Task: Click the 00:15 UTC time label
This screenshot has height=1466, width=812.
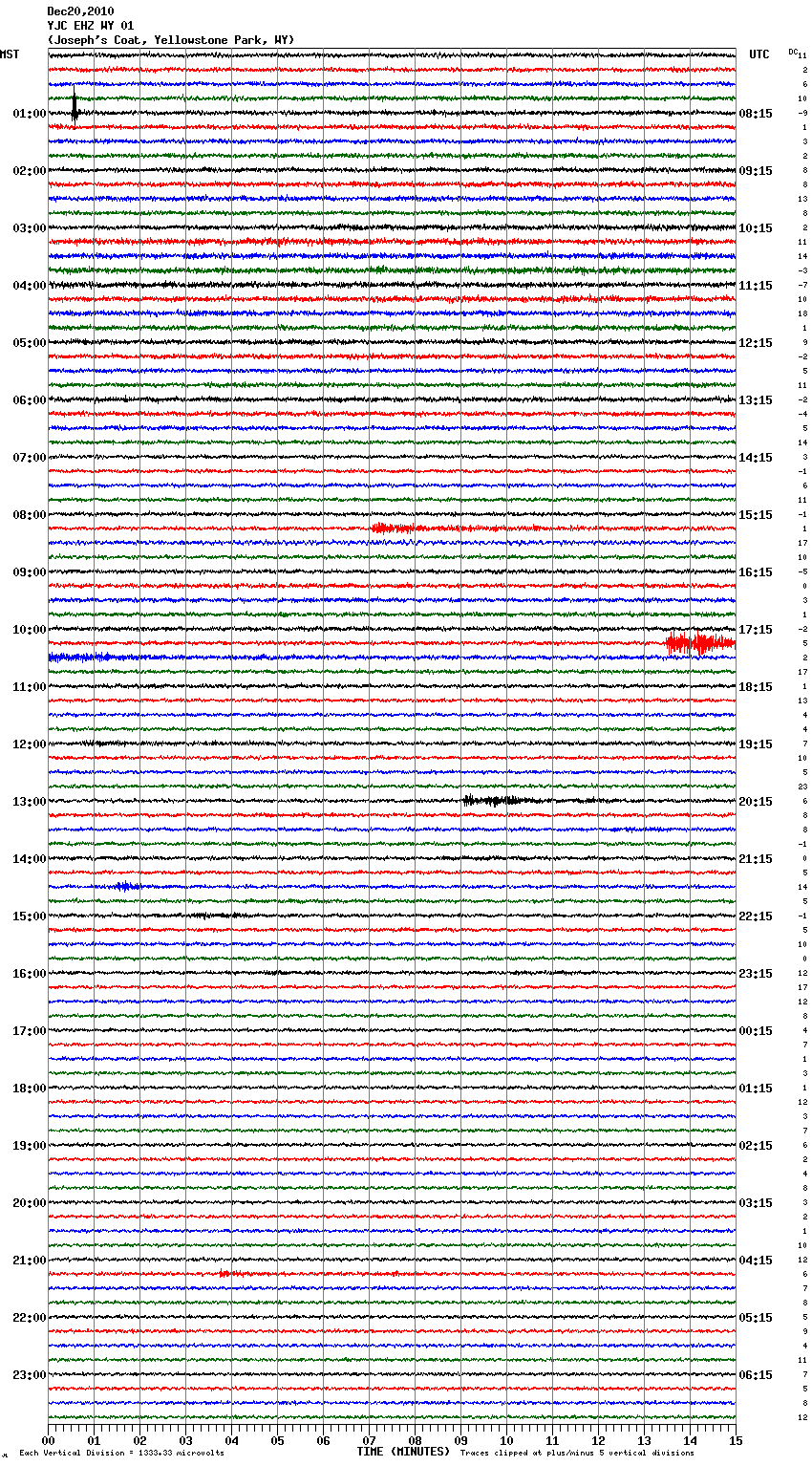Action: point(756,1031)
